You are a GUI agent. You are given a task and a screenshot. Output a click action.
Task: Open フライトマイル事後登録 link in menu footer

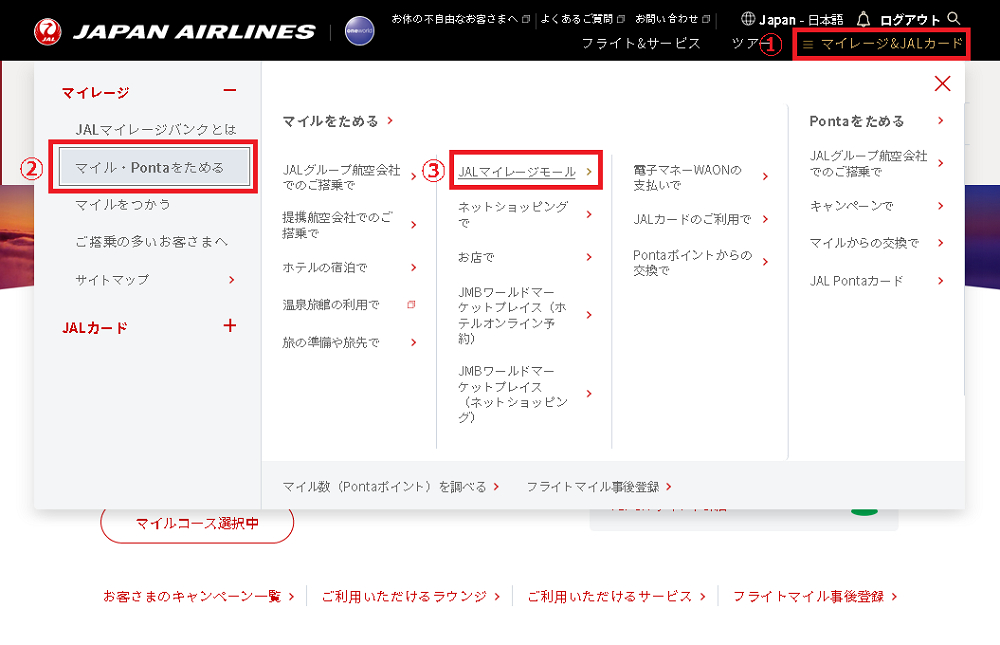tap(599, 487)
